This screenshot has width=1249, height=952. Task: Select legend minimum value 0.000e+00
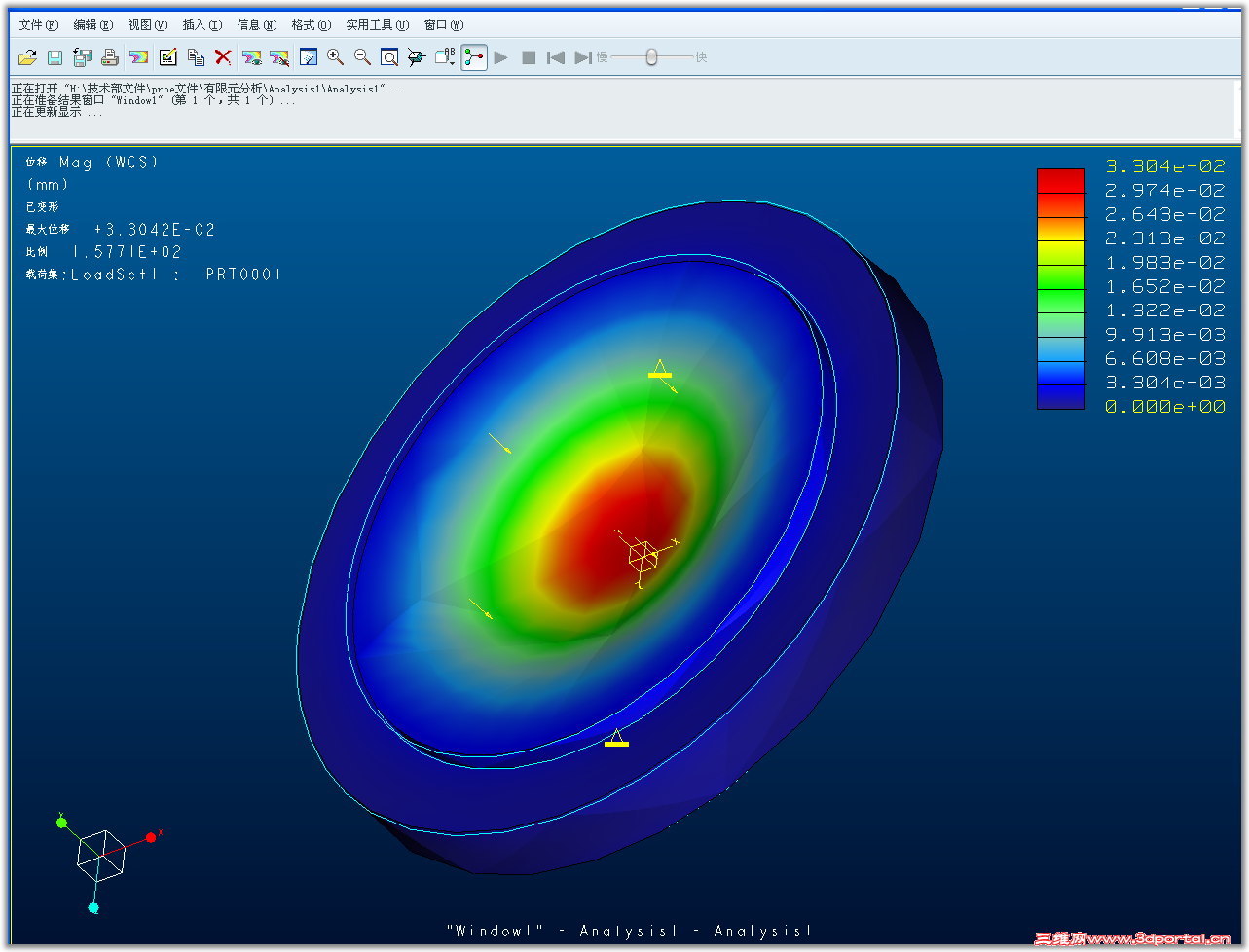click(x=1165, y=406)
